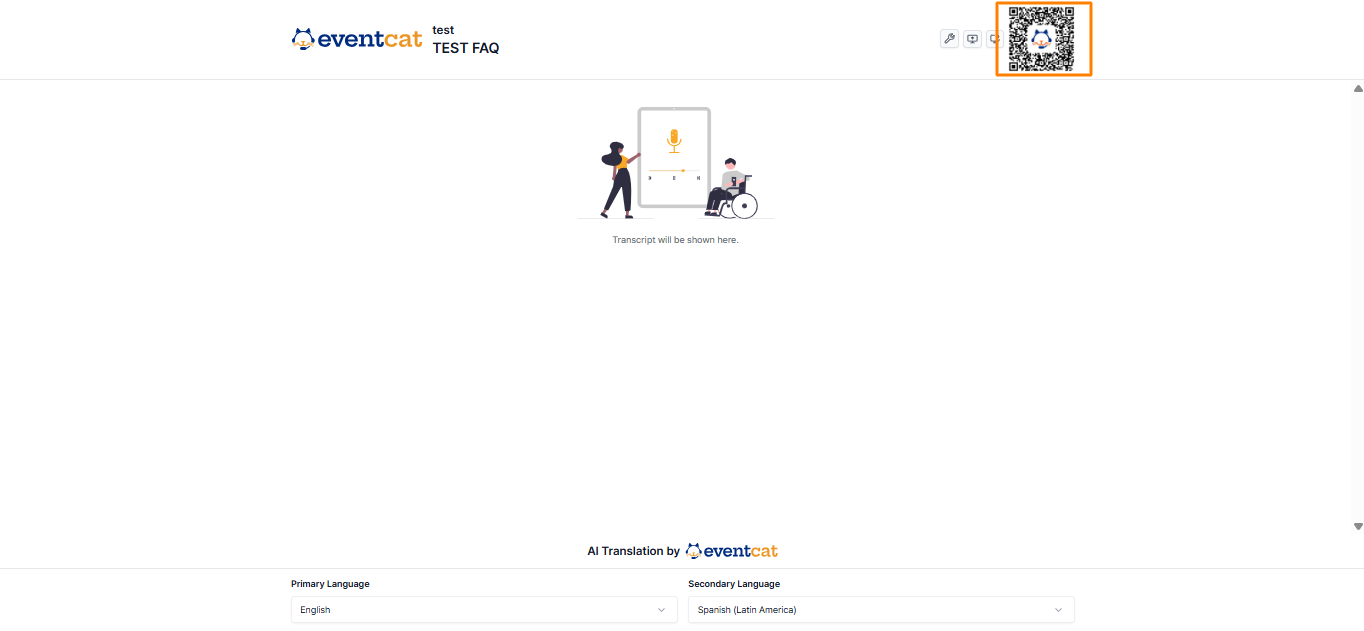
Task: Click the eventcat logo in the header
Action: [357, 39]
